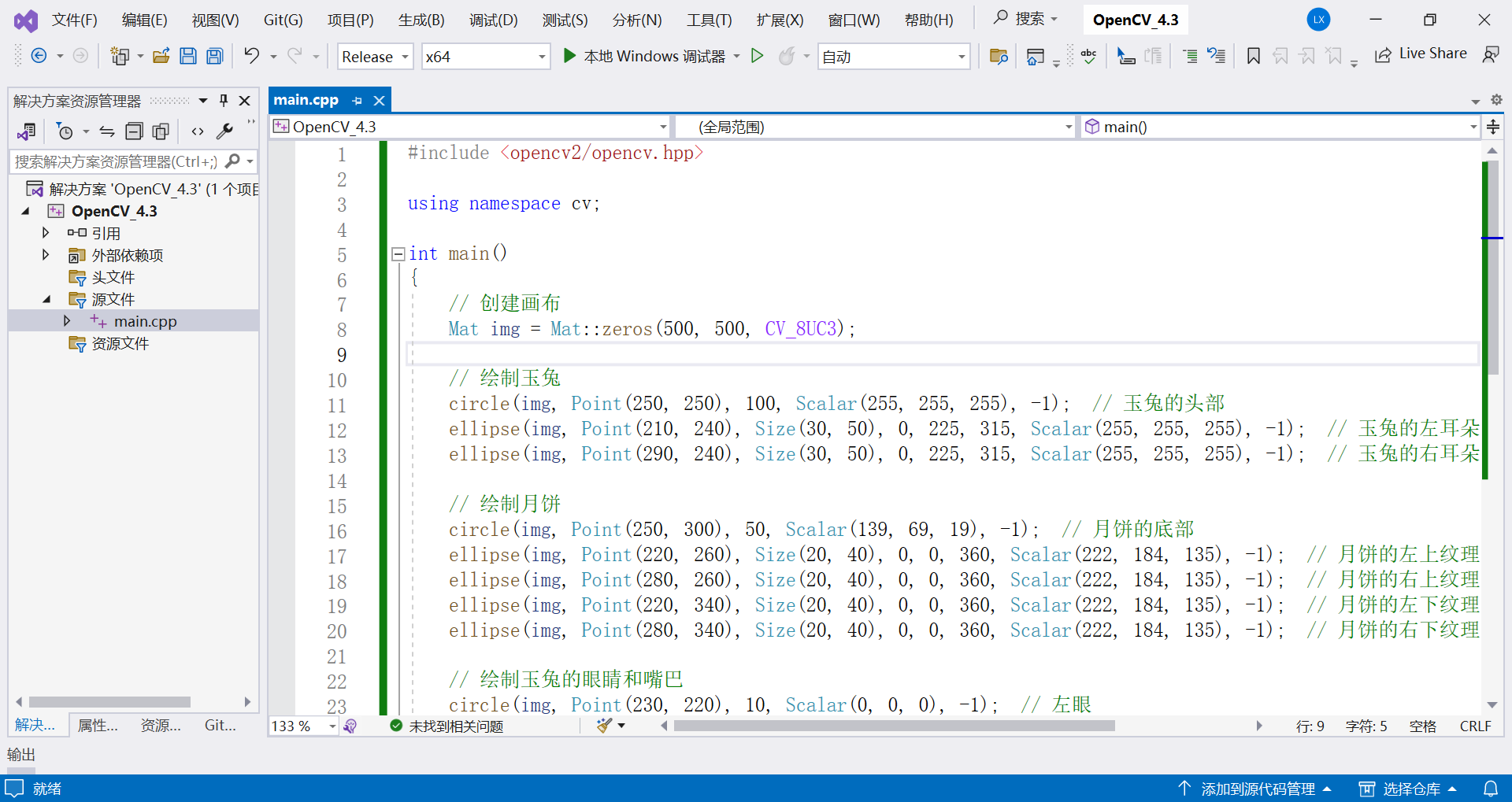
Task: Expand the 引用 references tree node
Action: point(46,233)
